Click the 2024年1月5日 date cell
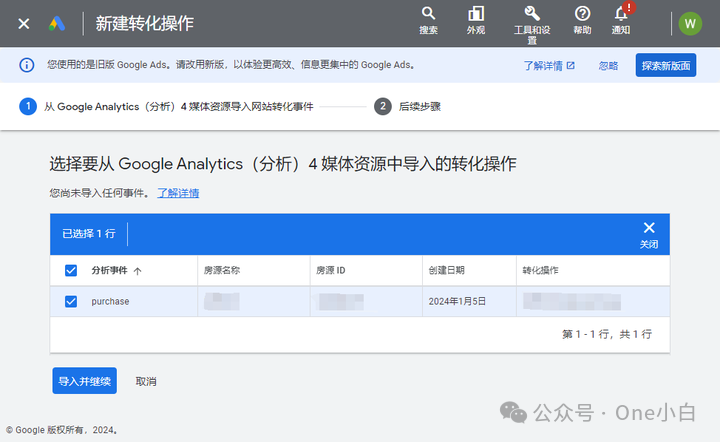720x442 pixels. click(457, 302)
